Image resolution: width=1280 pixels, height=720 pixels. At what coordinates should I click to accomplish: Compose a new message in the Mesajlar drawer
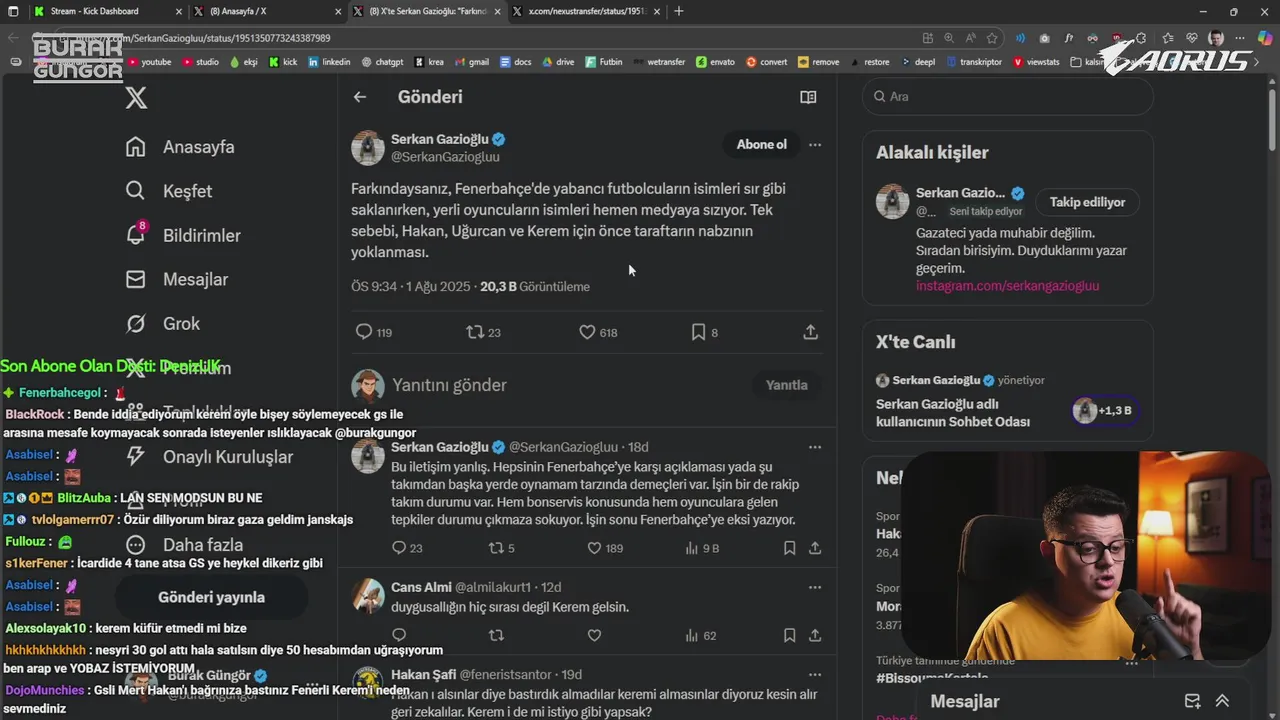(1192, 701)
